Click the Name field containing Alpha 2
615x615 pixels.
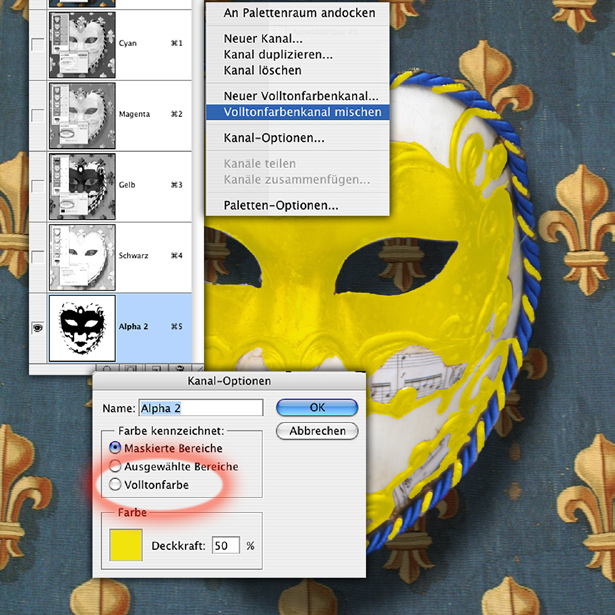tap(201, 408)
